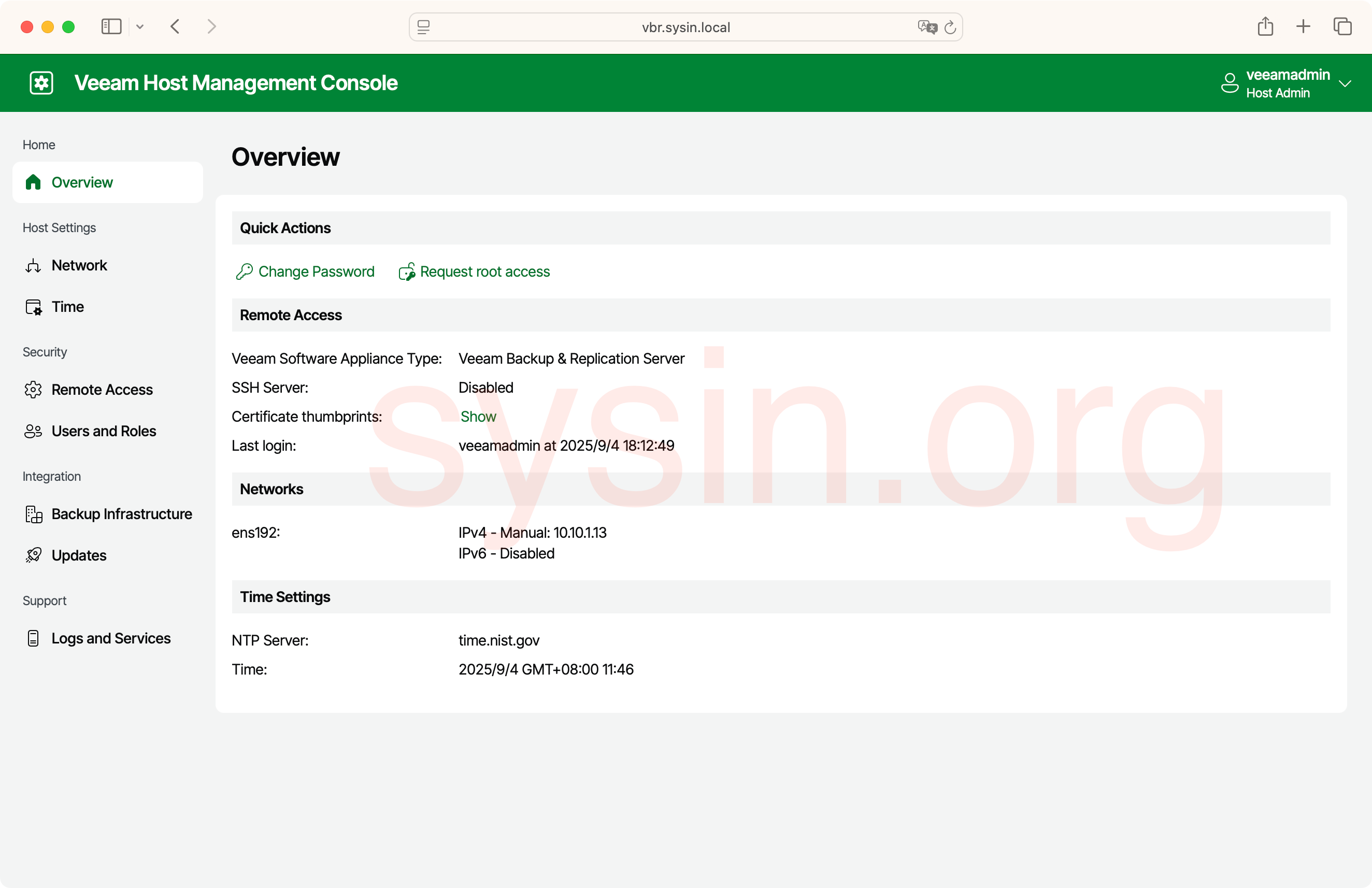This screenshot has height=888, width=1372.
Task: Expand the veeamadmin user menu chevron
Action: 1345,83
